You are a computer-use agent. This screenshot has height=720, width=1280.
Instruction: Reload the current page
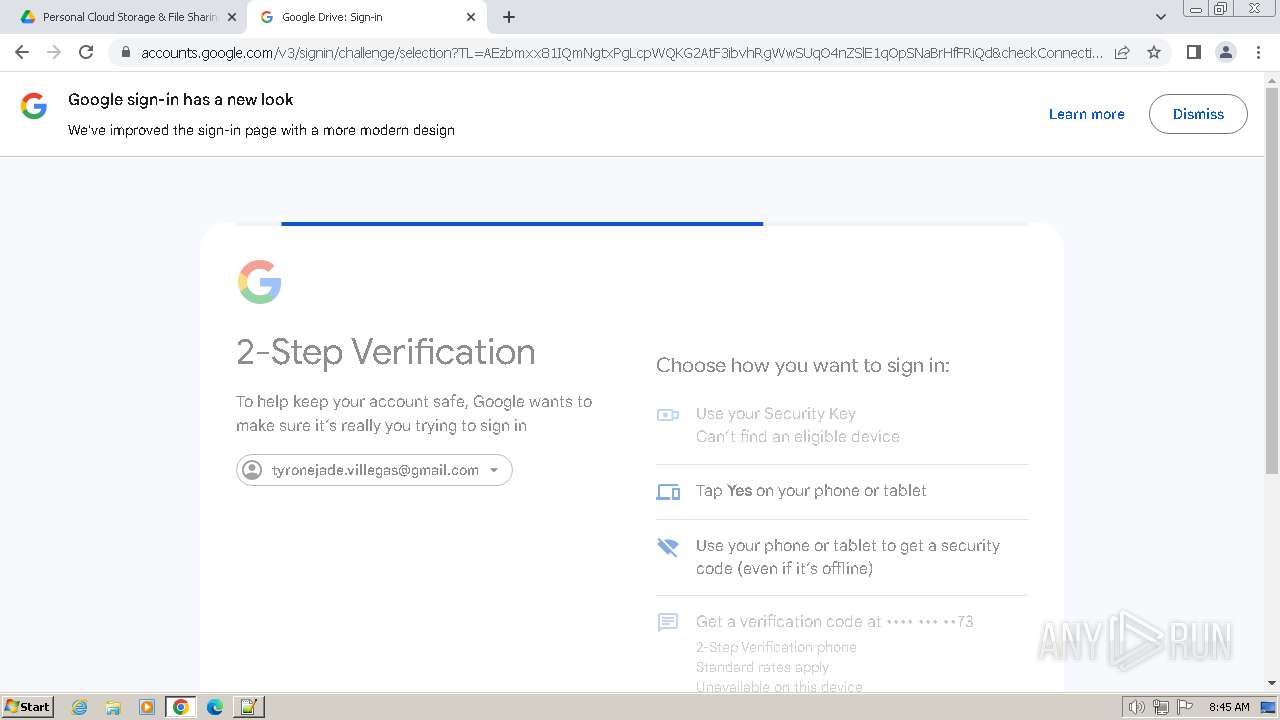click(86, 52)
